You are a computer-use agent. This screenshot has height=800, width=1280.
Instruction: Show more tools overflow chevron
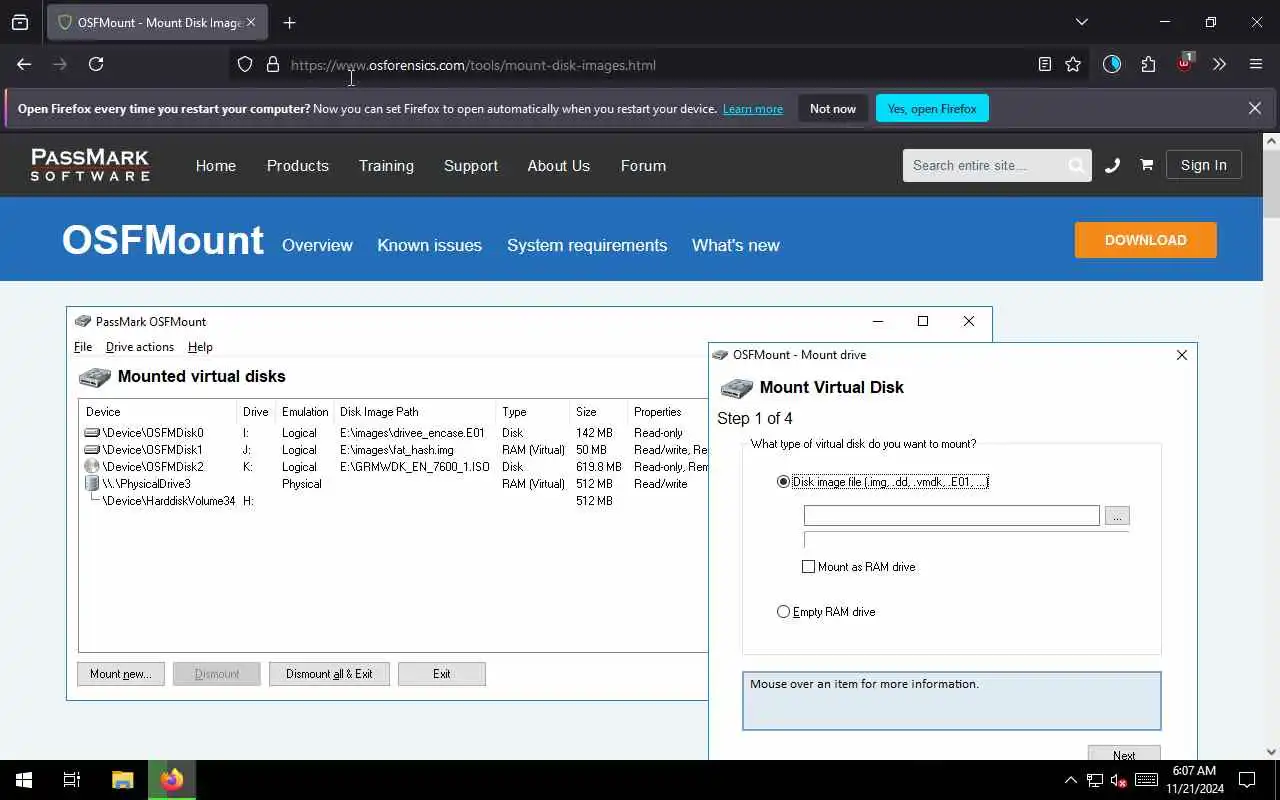click(x=1219, y=64)
